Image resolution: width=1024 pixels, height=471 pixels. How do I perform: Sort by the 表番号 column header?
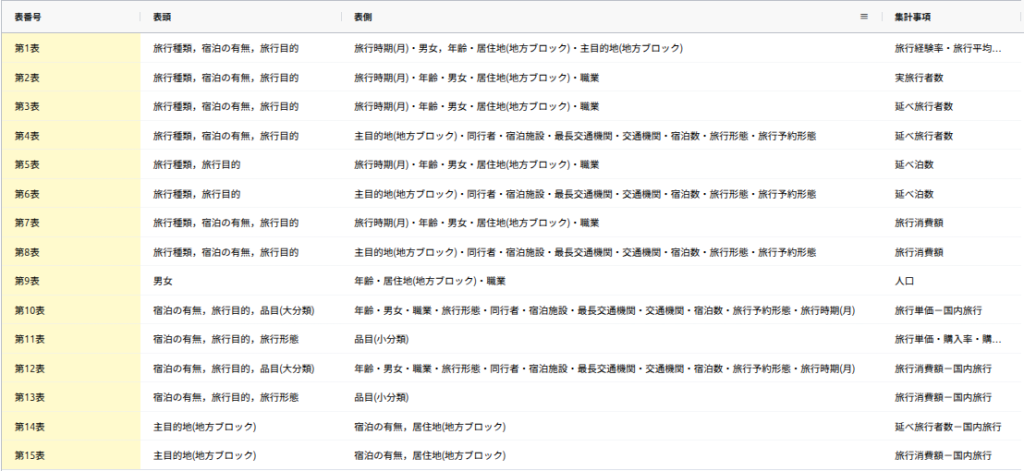pyautogui.click(x=28, y=18)
